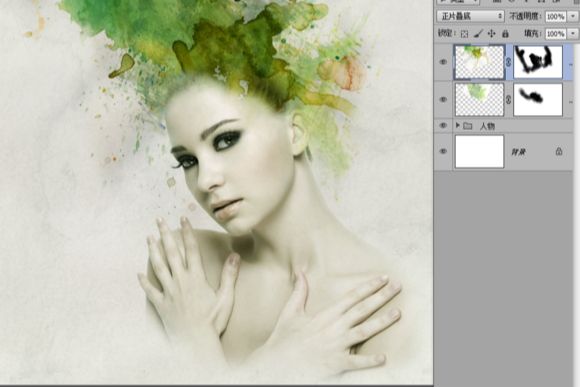This screenshot has width=580, height=387.
Task: Hide the second watercolor layer
Action: [x=443, y=100]
